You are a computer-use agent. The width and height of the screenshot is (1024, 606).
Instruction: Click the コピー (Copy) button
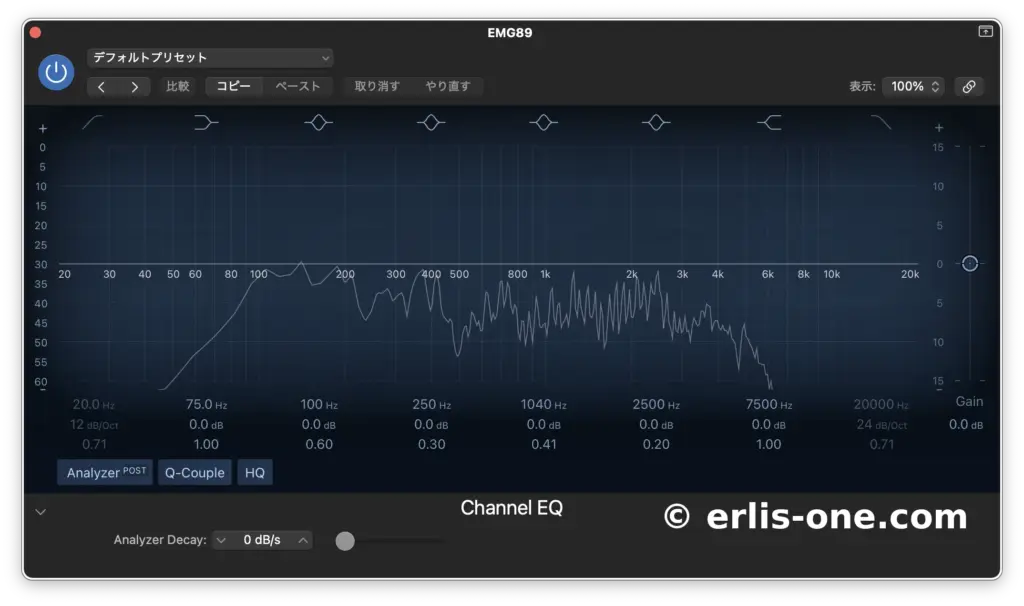coord(234,86)
